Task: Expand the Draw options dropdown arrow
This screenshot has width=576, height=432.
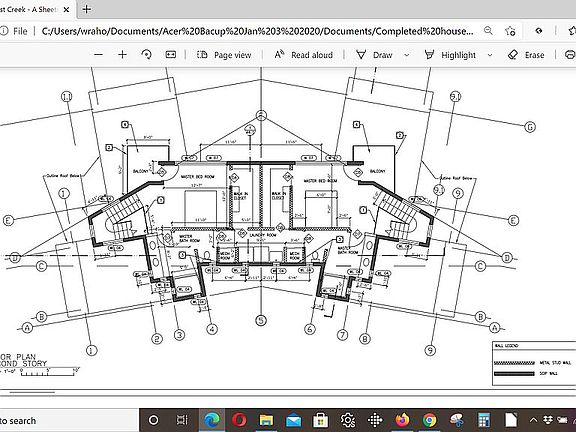Action: coord(407,55)
